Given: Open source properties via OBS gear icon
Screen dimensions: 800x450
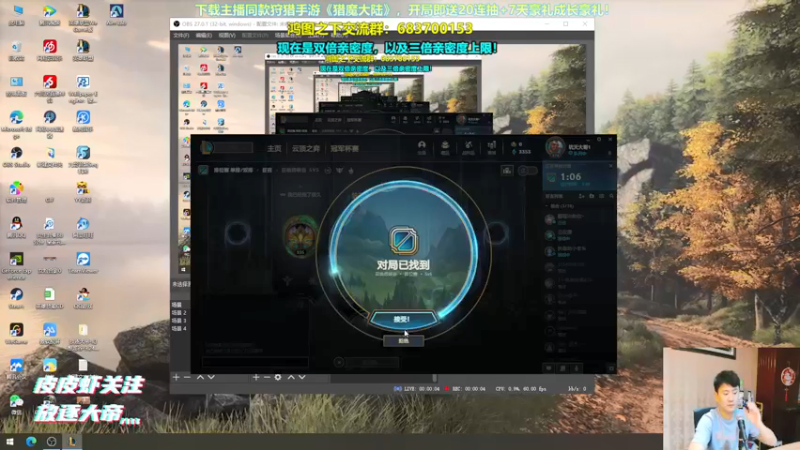Looking at the screenshot, I should coord(278,377).
